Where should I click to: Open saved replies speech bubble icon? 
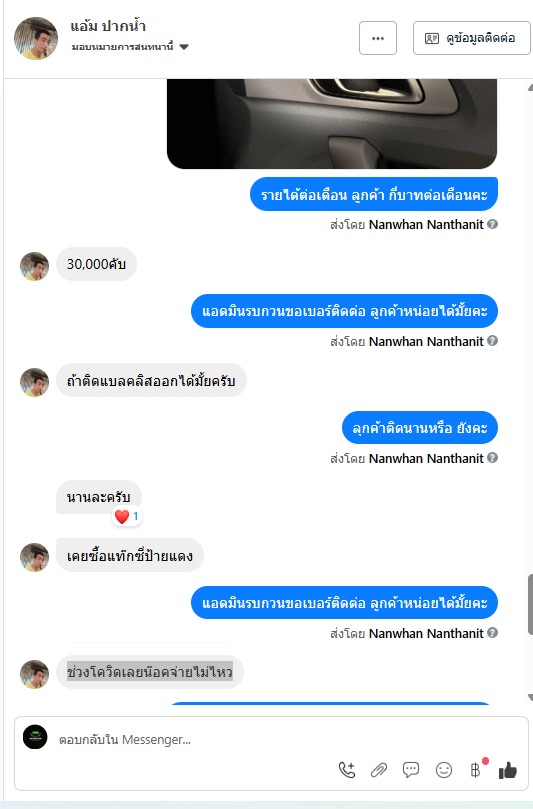[411, 770]
